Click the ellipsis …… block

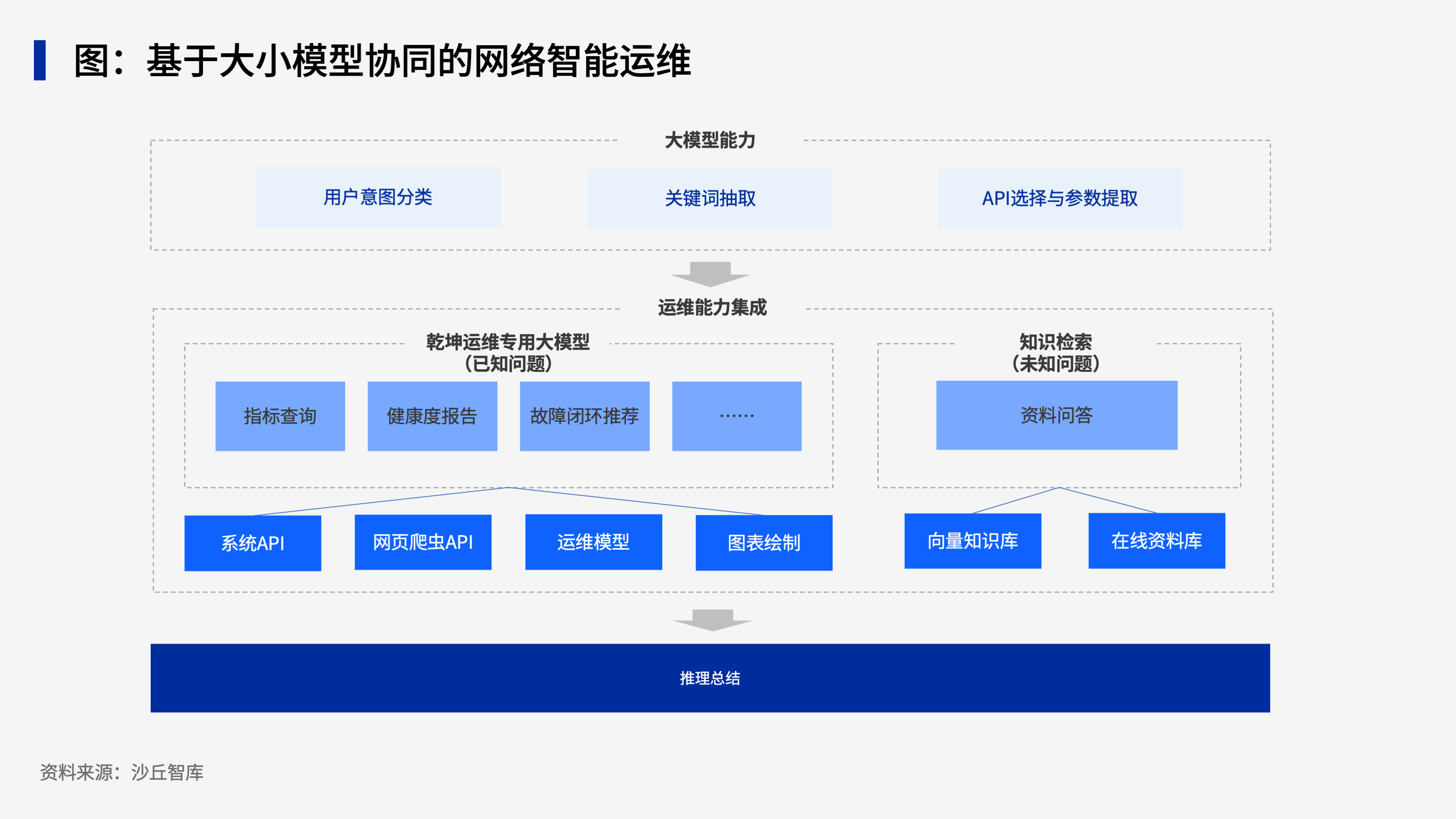click(736, 416)
